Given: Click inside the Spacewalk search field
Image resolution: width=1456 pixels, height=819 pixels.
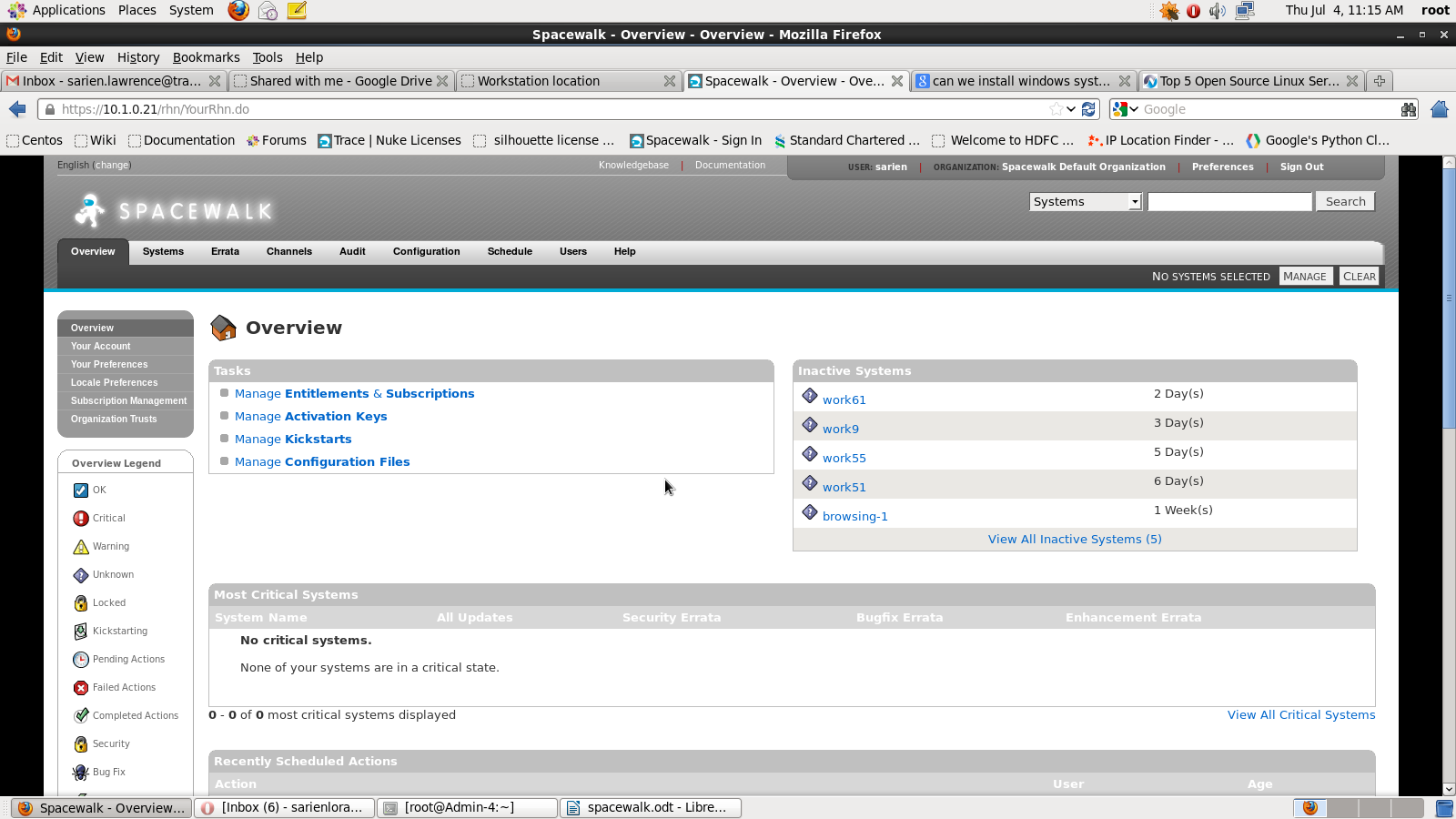Looking at the screenshot, I should coord(1228,201).
